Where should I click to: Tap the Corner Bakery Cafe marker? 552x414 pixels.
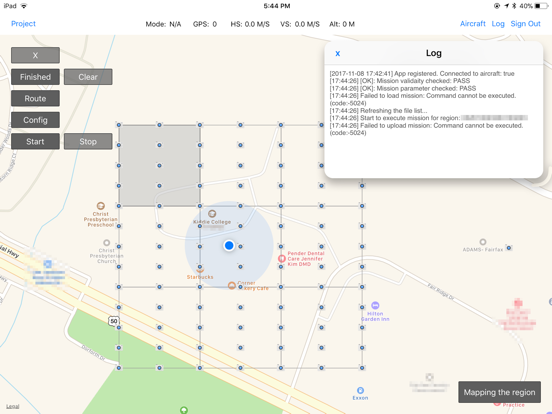point(232,286)
